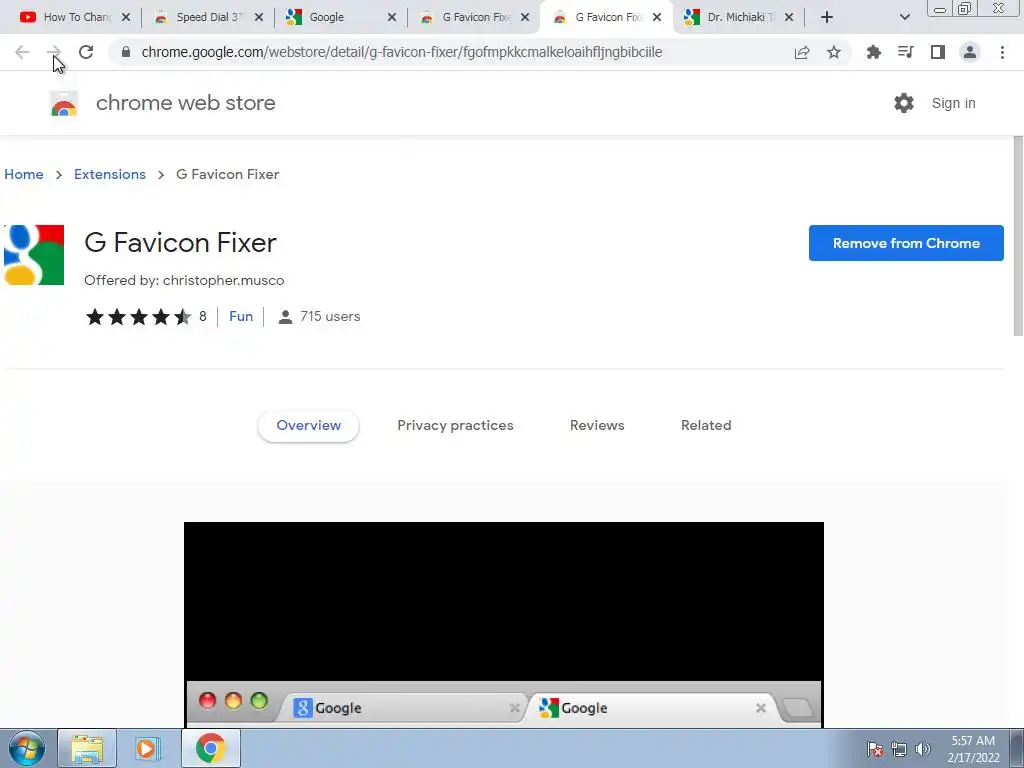Reload the current page
Screen dimensions: 1024x768
click(86, 52)
